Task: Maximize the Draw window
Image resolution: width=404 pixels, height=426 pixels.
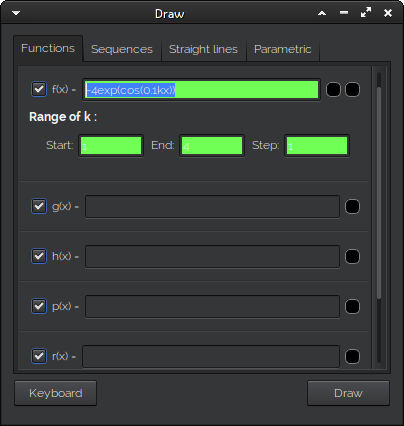Action: (x=366, y=13)
